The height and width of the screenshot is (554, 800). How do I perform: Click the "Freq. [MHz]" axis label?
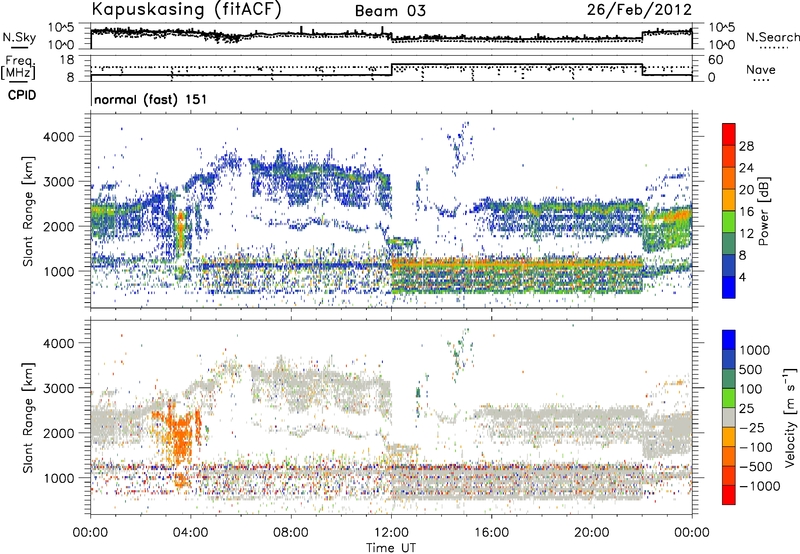[18, 67]
